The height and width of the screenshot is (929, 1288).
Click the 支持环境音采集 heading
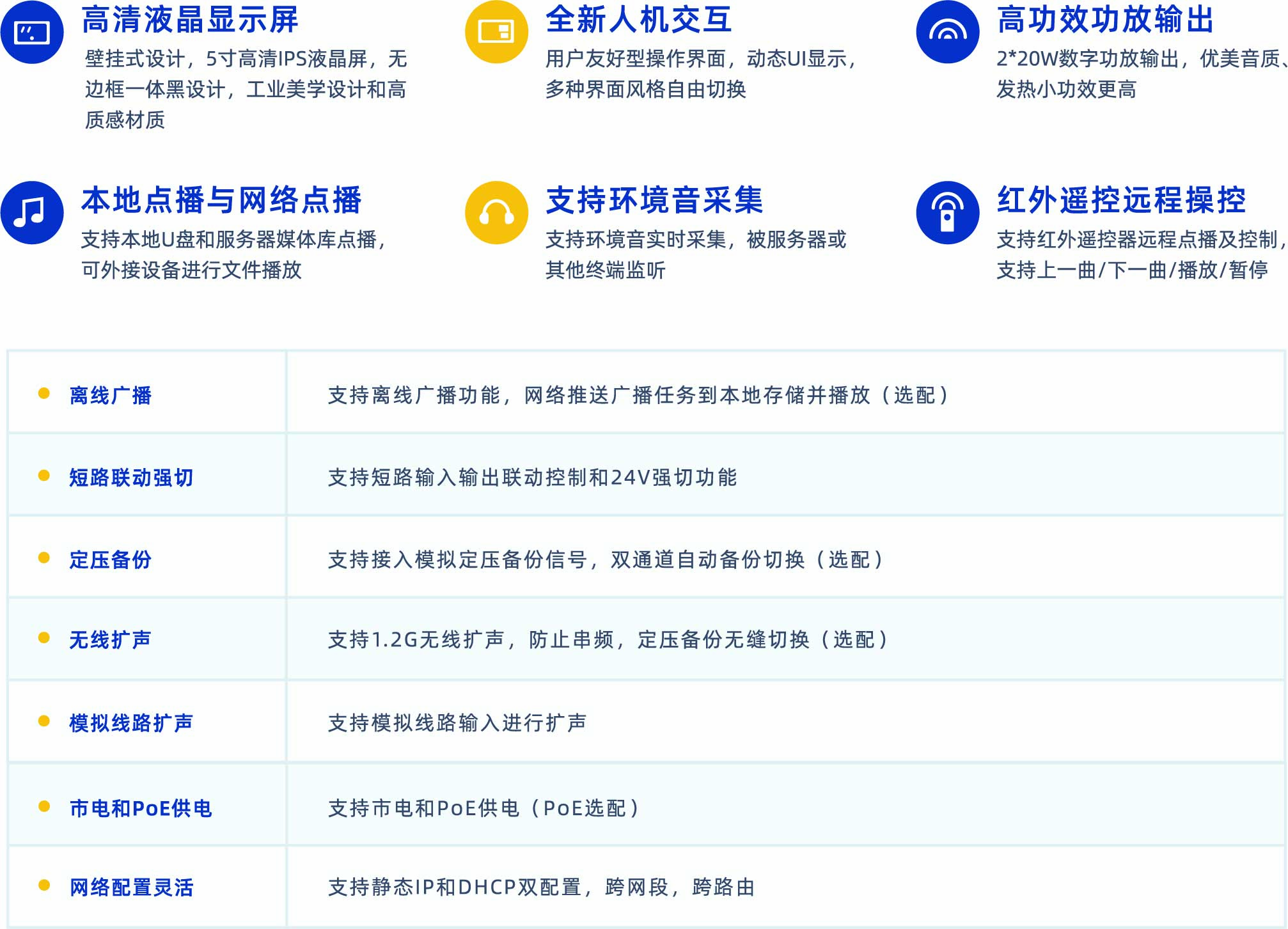tap(654, 200)
